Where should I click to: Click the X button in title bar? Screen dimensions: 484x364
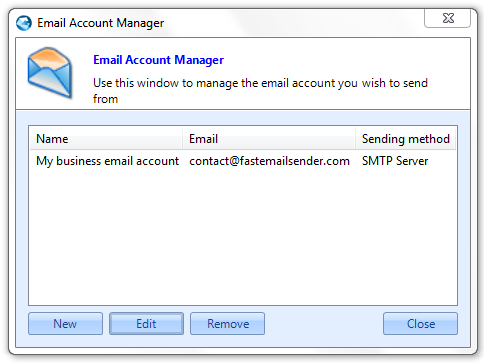pyautogui.click(x=447, y=18)
